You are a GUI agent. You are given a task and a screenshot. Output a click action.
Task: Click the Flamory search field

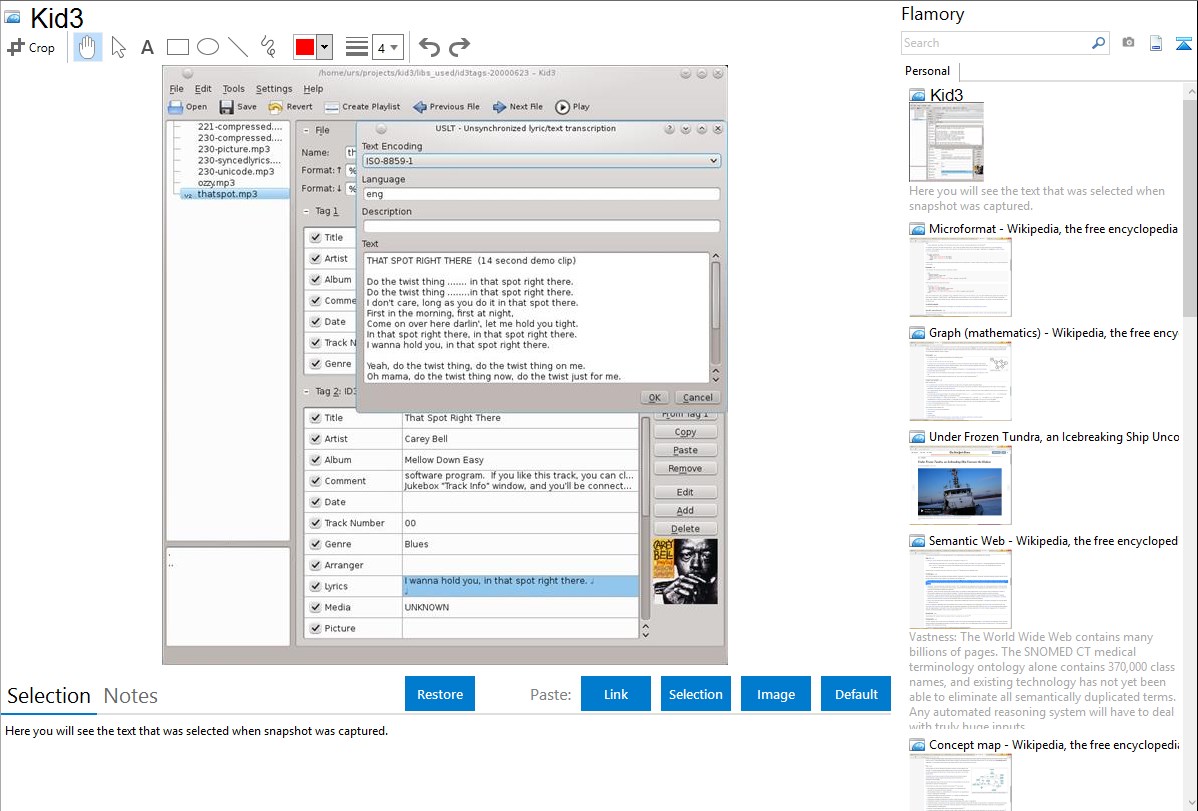[x=995, y=43]
